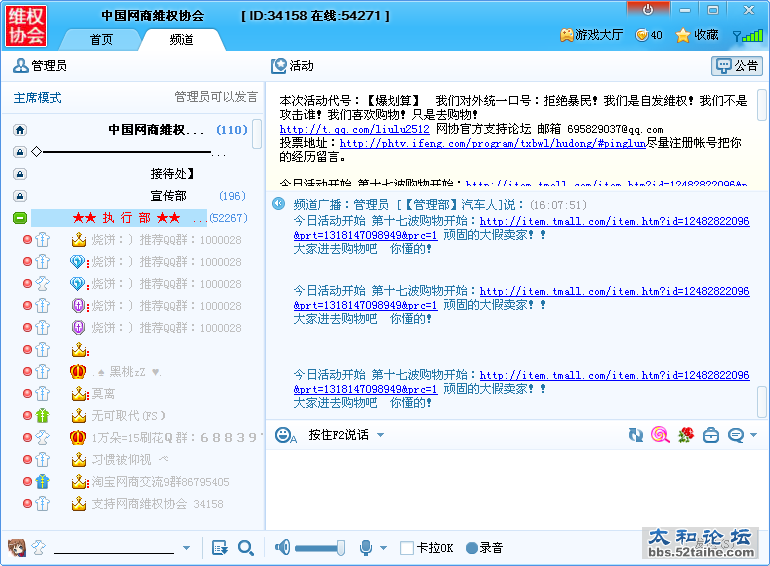The width and height of the screenshot is (770, 566).
Task: Click red crown badge of 黑桃zZ
Action: click(x=78, y=372)
